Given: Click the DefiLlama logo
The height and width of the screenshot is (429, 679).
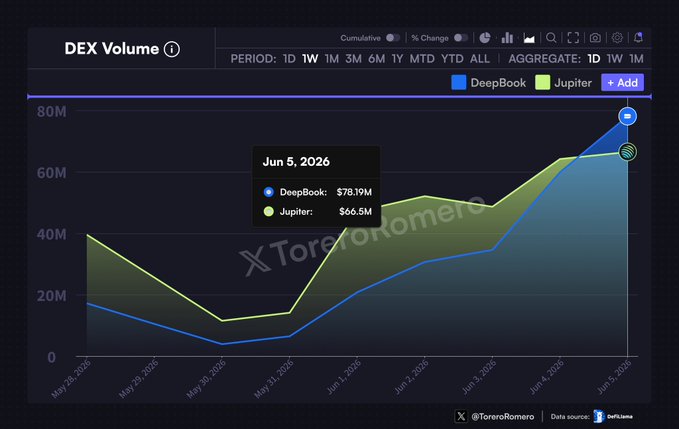Looking at the screenshot, I should pyautogui.click(x=612, y=416).
